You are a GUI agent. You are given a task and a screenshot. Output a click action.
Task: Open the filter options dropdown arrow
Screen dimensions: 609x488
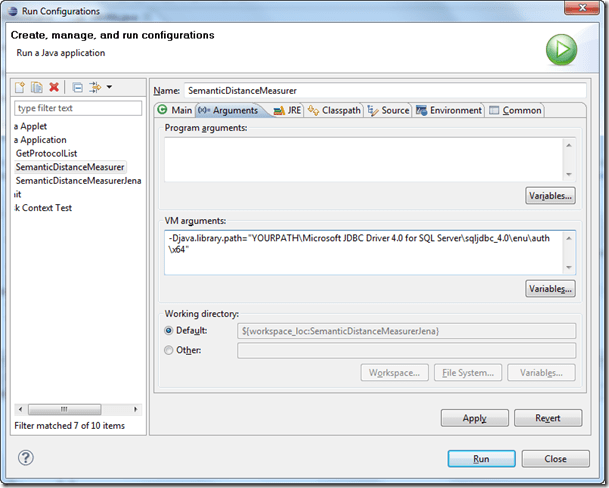click(x=109, y=88)
